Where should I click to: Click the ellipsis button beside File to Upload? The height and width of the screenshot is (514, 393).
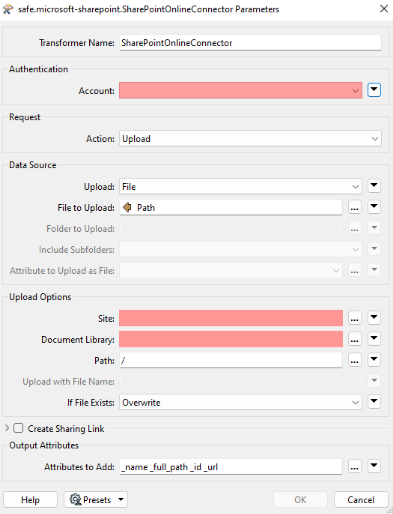354,208
